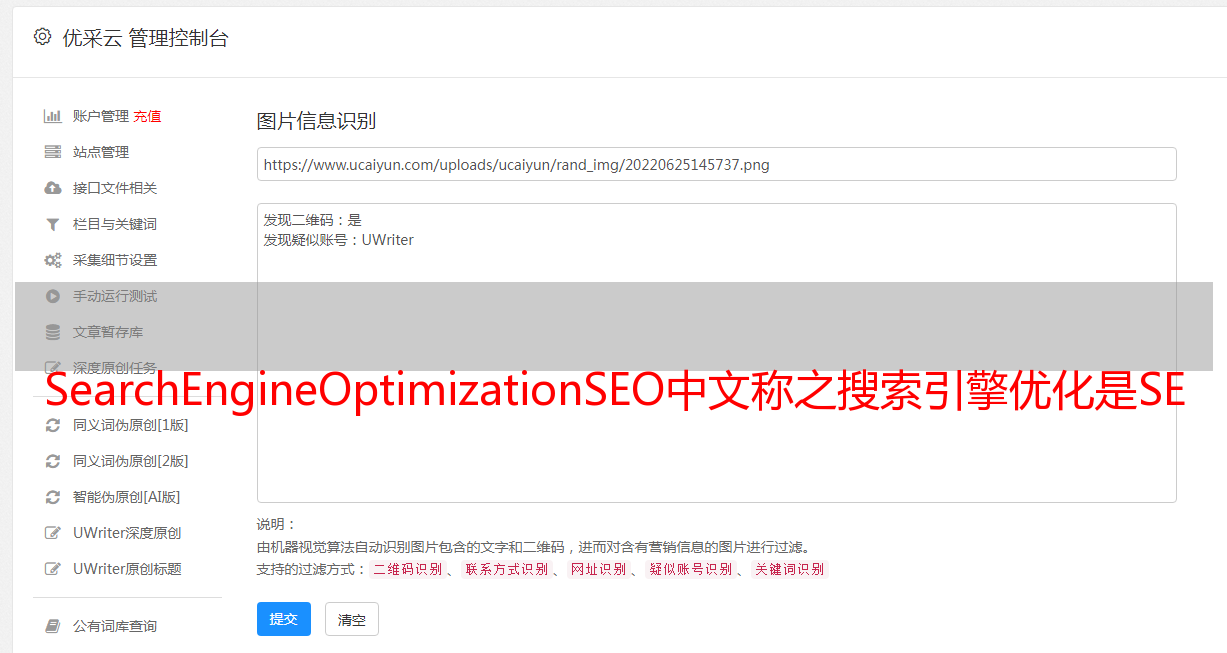Click the 关键词识别 tag
Viewport: 1227px width, 653px height.
[790, 569]
